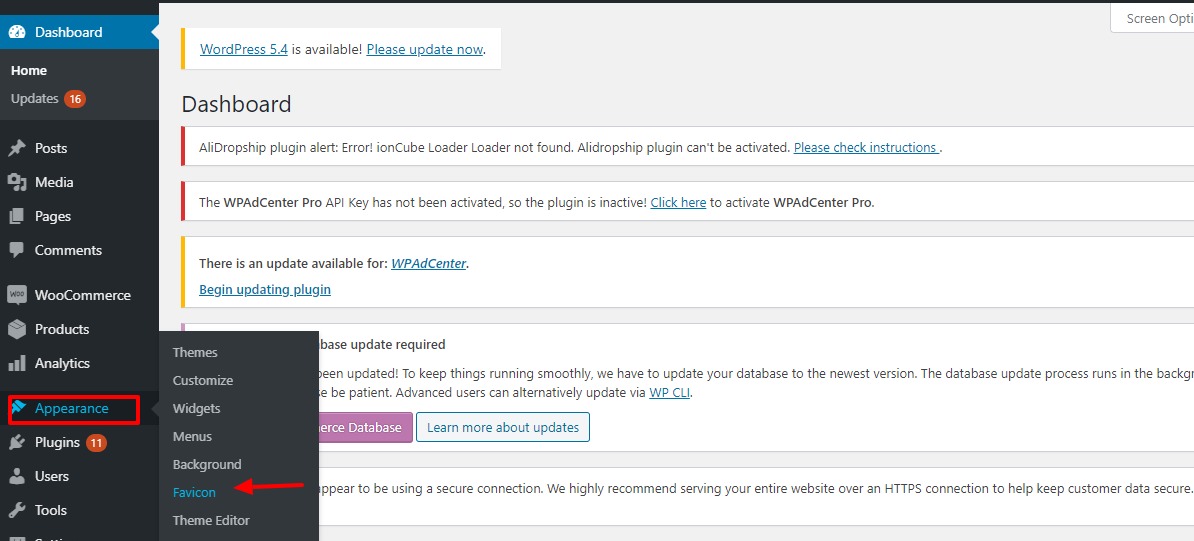Click the Analytics bar chart icon

17,363
